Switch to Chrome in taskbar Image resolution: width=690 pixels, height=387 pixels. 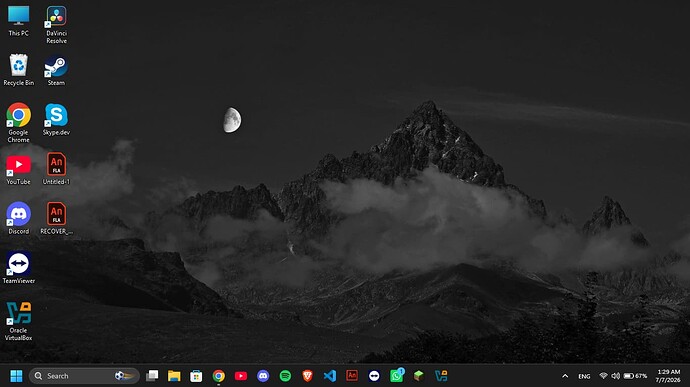click(219, 376)
